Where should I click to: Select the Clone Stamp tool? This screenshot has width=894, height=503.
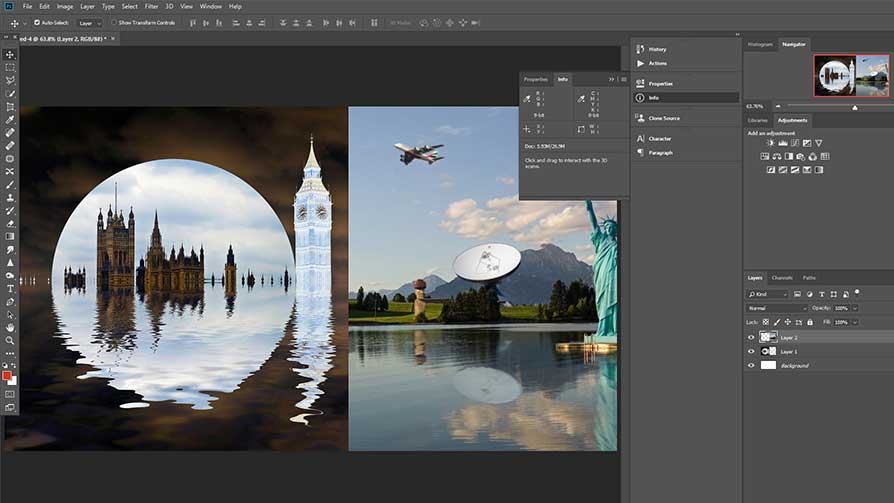pyautogui.click(x=10, y=198)
